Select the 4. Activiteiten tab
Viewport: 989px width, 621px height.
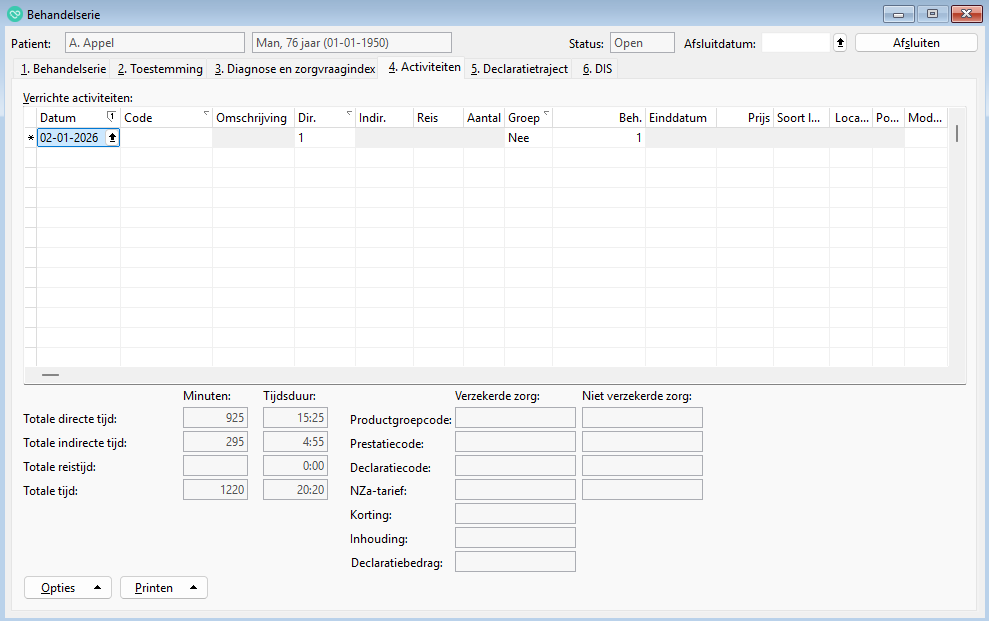[424, 67]
